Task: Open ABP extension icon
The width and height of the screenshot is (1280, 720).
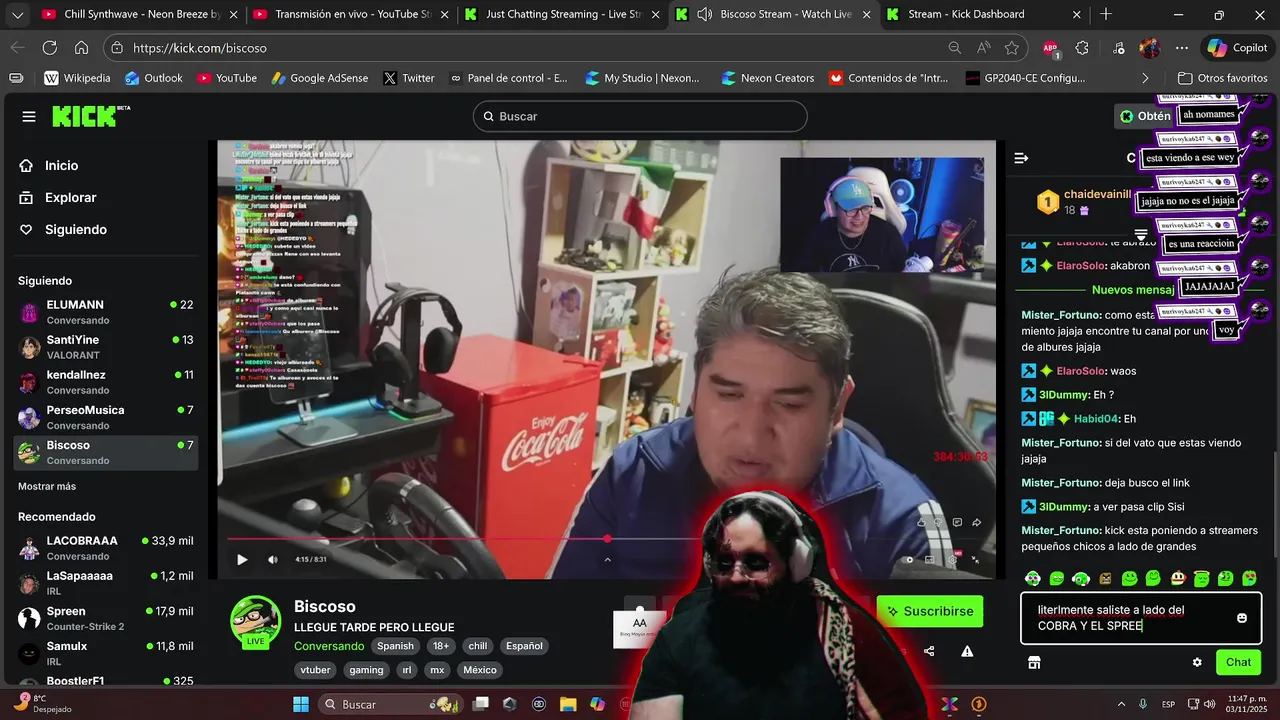Action: click(1051, 48)
